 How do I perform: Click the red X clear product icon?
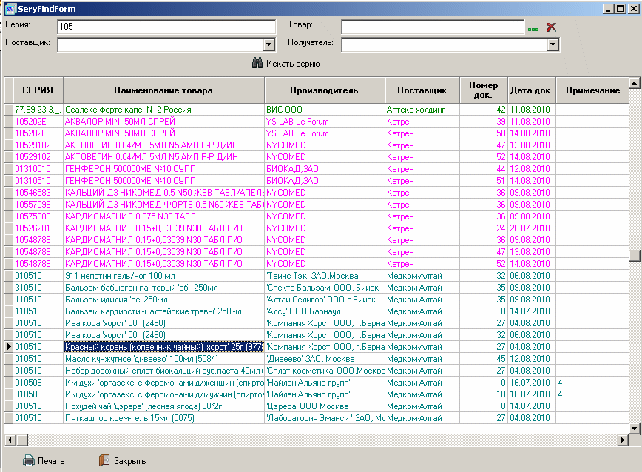(x=550, y=27)
